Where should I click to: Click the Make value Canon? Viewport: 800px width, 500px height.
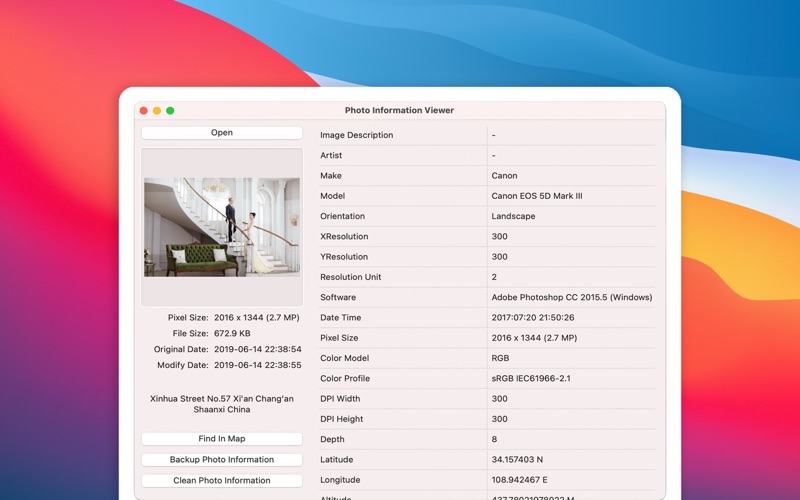[504, 176]
